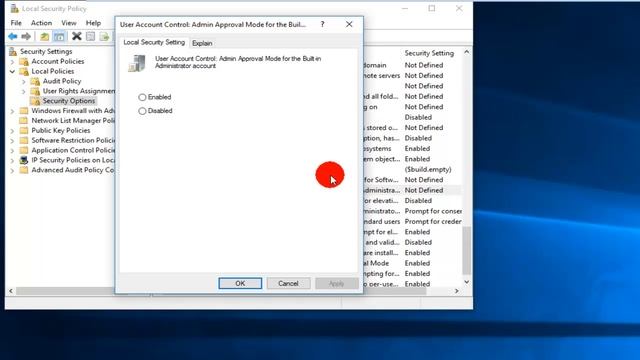Click the Security Options folder icon
Image resolution: width=640 pixels, height=360 pixels.
[36, 101]
